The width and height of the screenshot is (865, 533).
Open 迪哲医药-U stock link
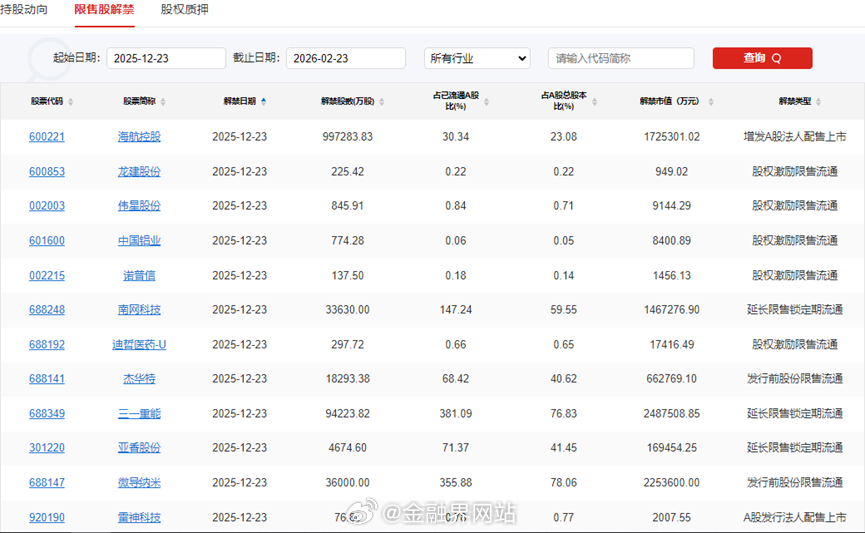(x=139, y=344)
